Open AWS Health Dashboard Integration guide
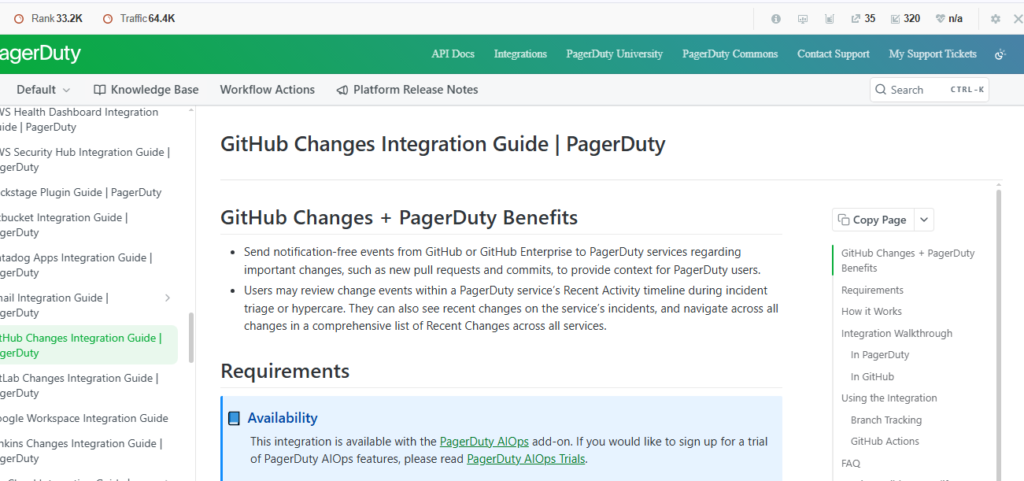The image size is (1024, 481). pyautogui.click(x=79, y=119)
